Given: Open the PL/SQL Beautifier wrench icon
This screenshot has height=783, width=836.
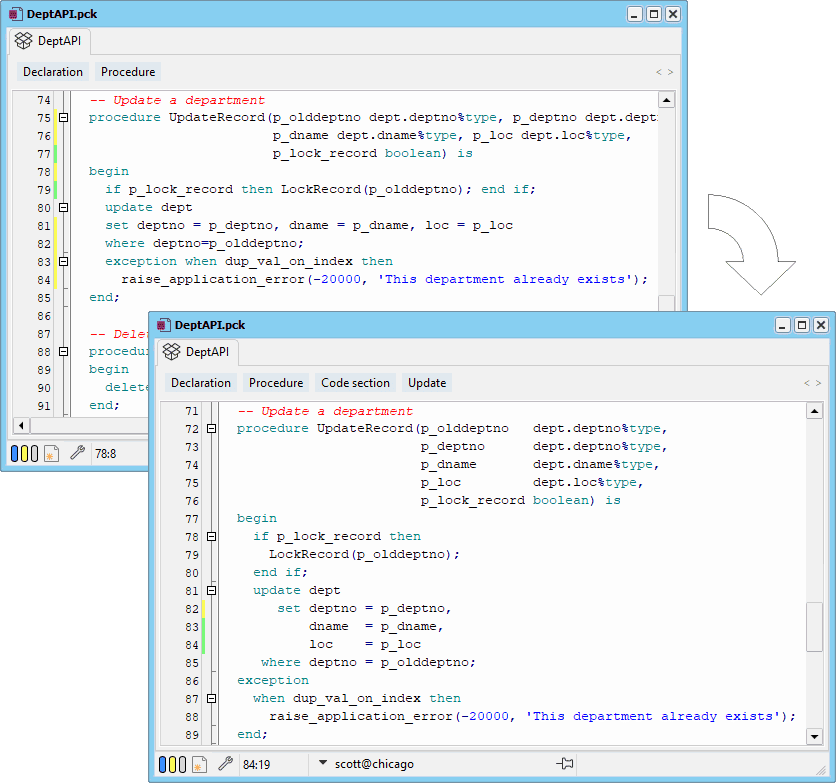Looking at the screenshot, I should [225, 764].
